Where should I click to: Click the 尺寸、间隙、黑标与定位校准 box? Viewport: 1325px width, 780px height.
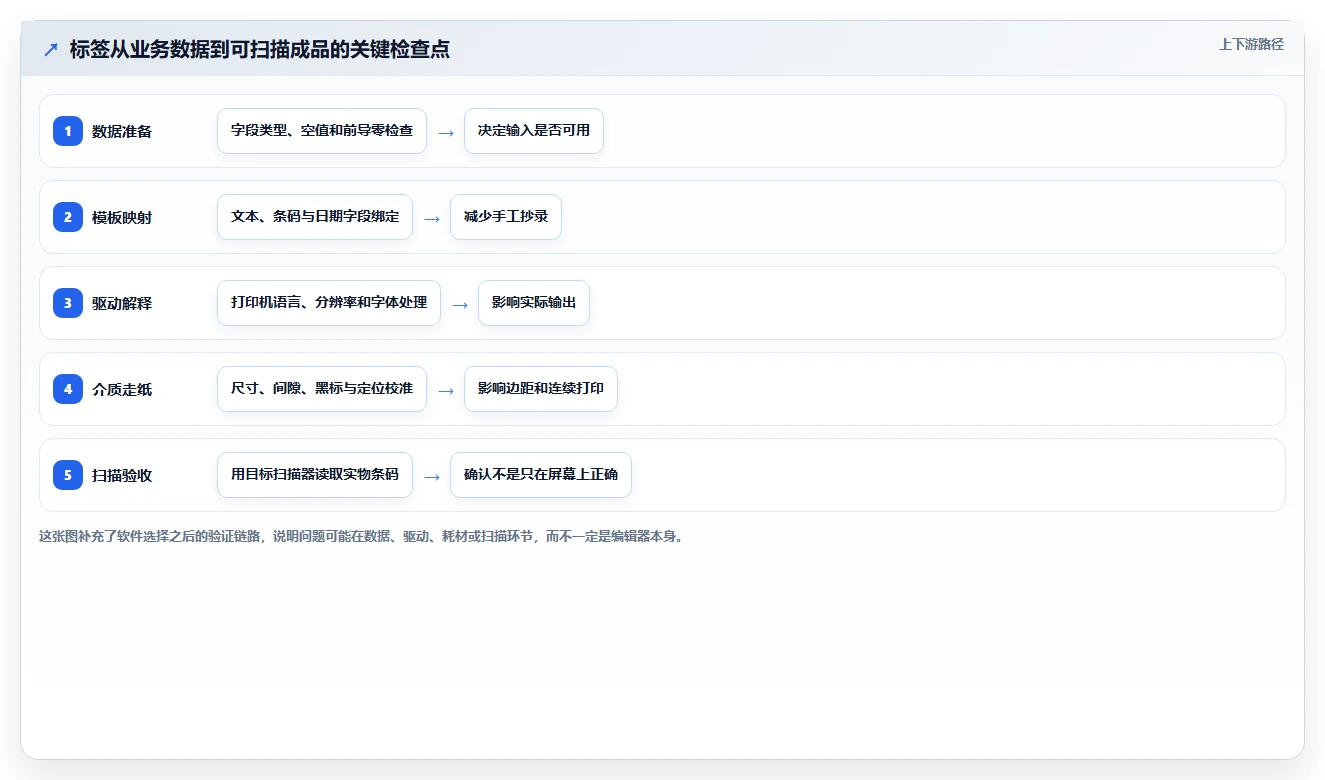click(x=322, y=389)
